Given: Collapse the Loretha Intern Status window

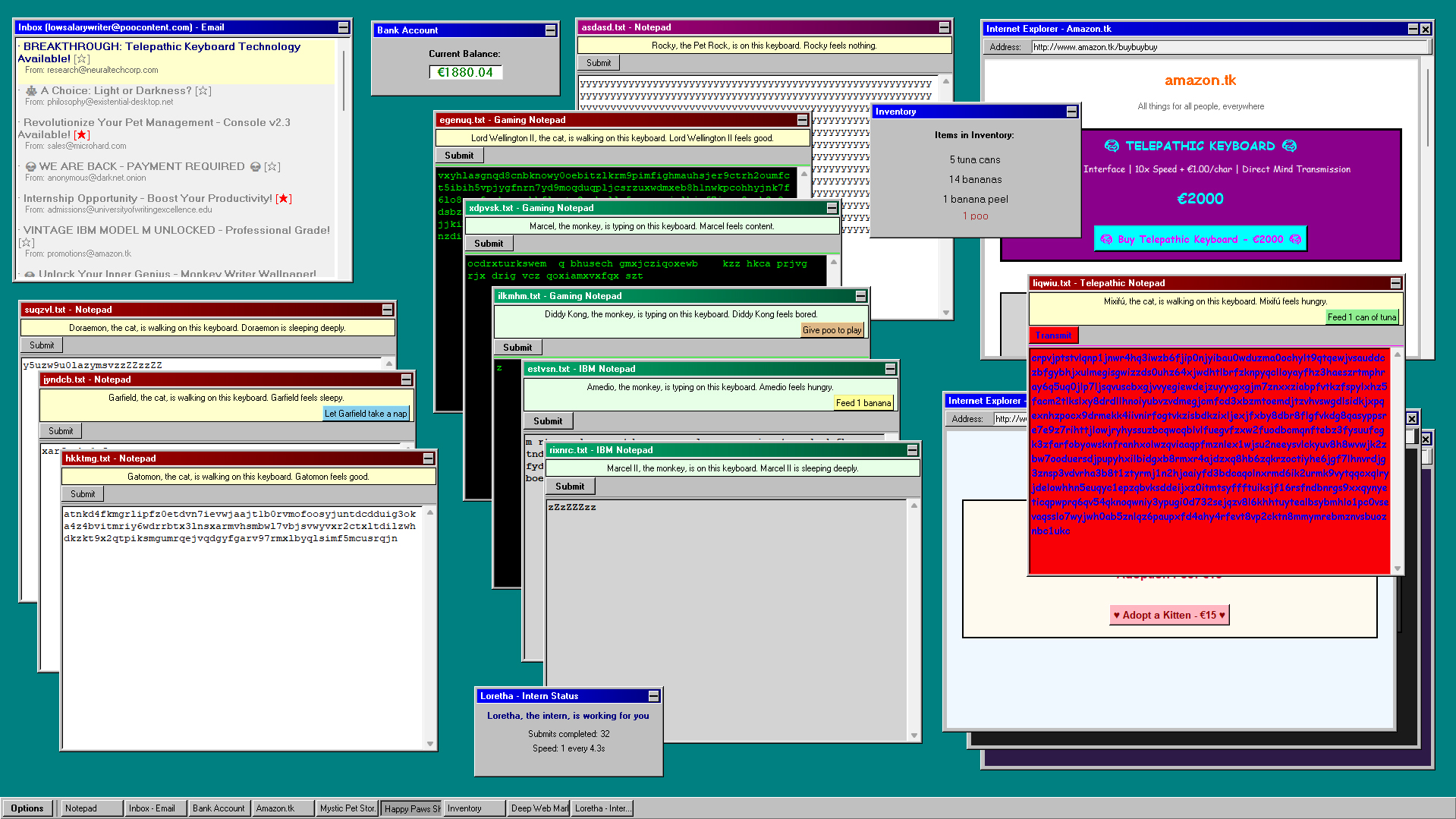Looking at the screenshot, I should click(x=653, y=696).
